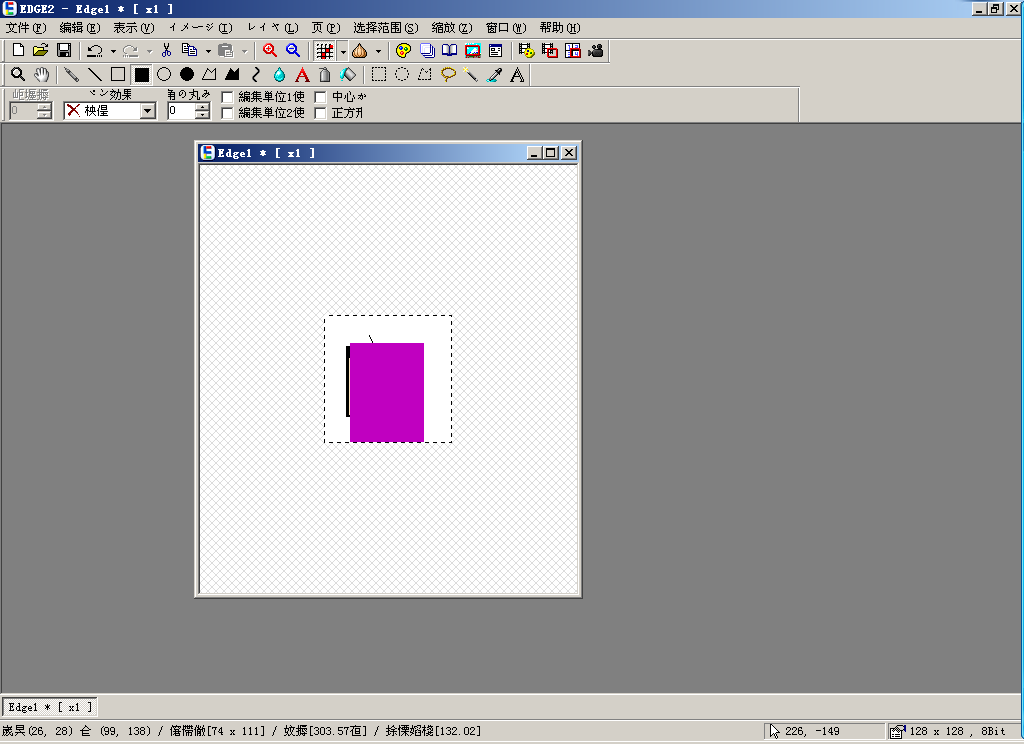Screen dimensions: 1024x744
Task: Open the 文件(F) menu
Action: pos(26,27)
